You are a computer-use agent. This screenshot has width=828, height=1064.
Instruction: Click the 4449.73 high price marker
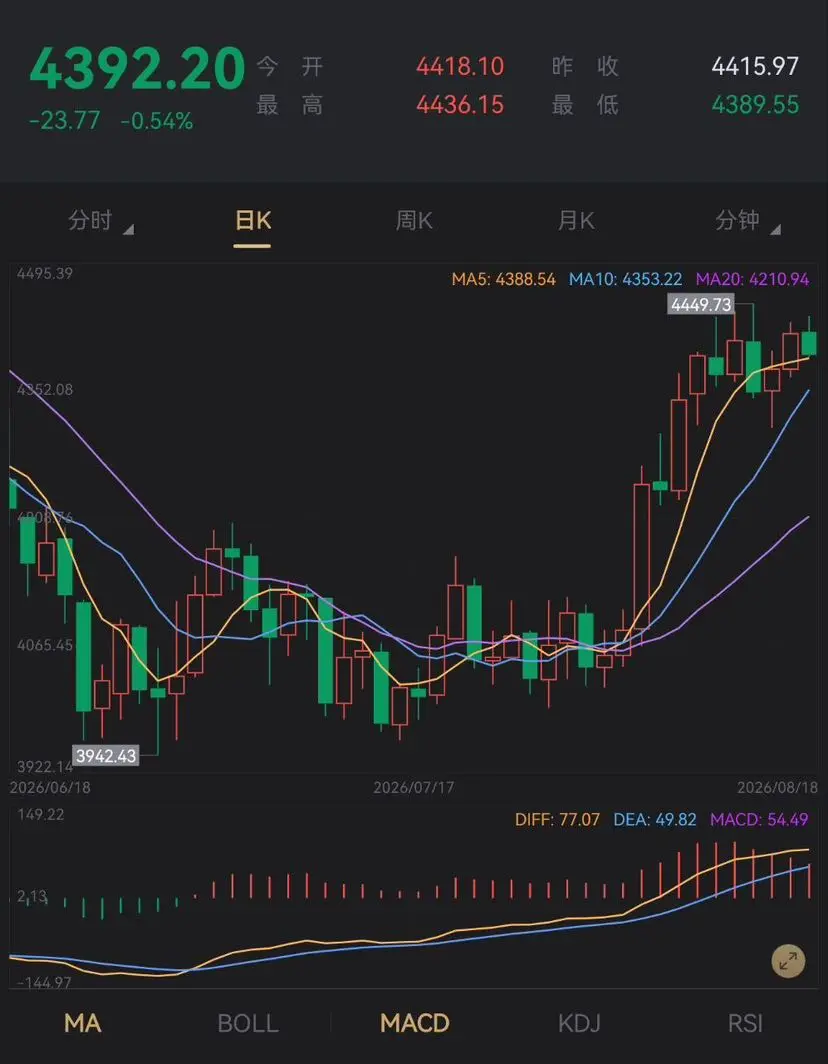coord(701,305)
